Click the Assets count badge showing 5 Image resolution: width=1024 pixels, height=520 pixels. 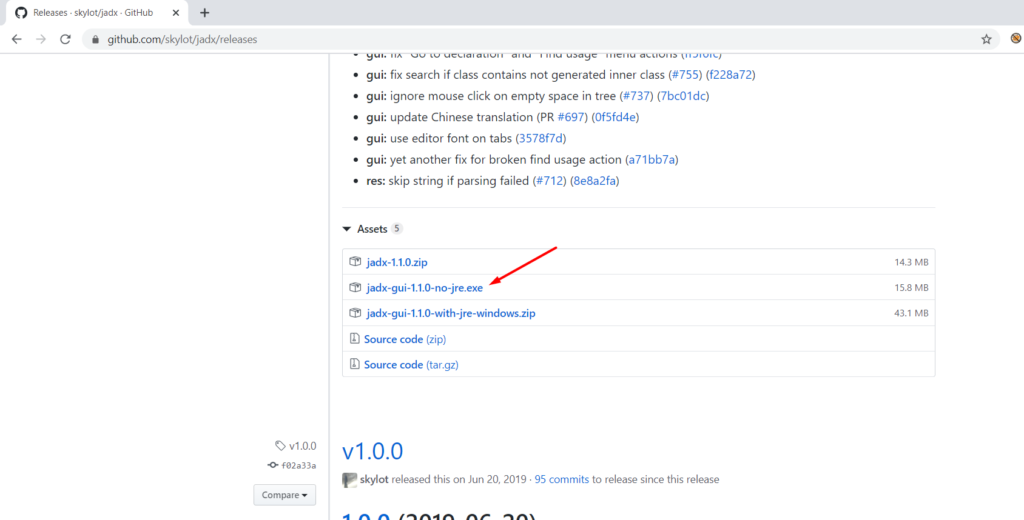click(397, 229)
